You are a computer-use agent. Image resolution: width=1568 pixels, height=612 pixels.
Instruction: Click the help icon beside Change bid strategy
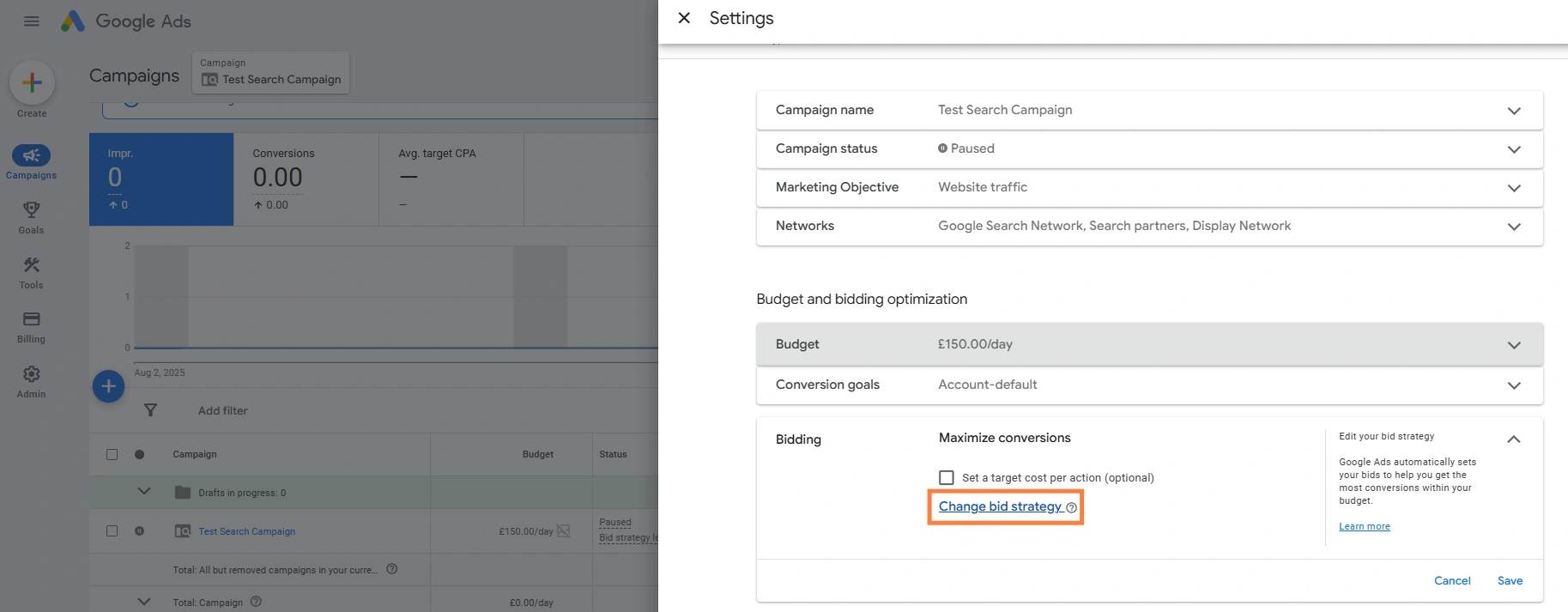coord(1071,507)
